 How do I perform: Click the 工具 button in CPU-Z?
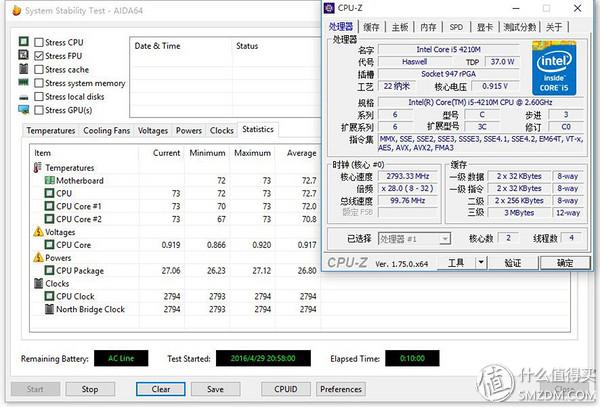(456, 263)
